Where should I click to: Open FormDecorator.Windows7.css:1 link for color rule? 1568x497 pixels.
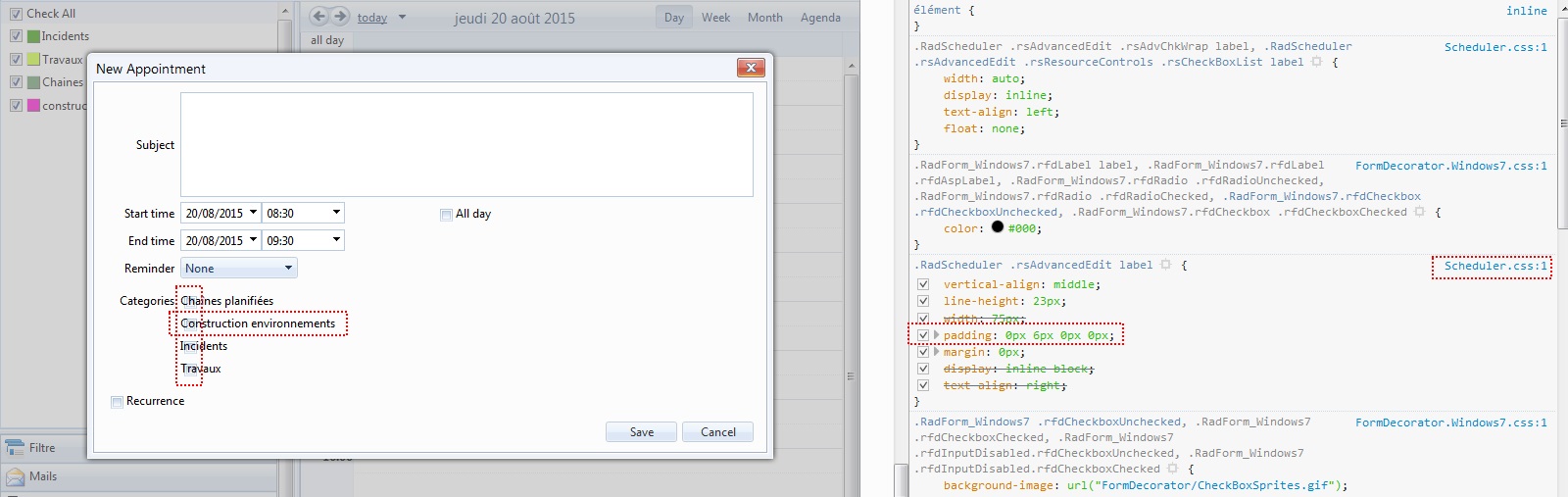1451,166
